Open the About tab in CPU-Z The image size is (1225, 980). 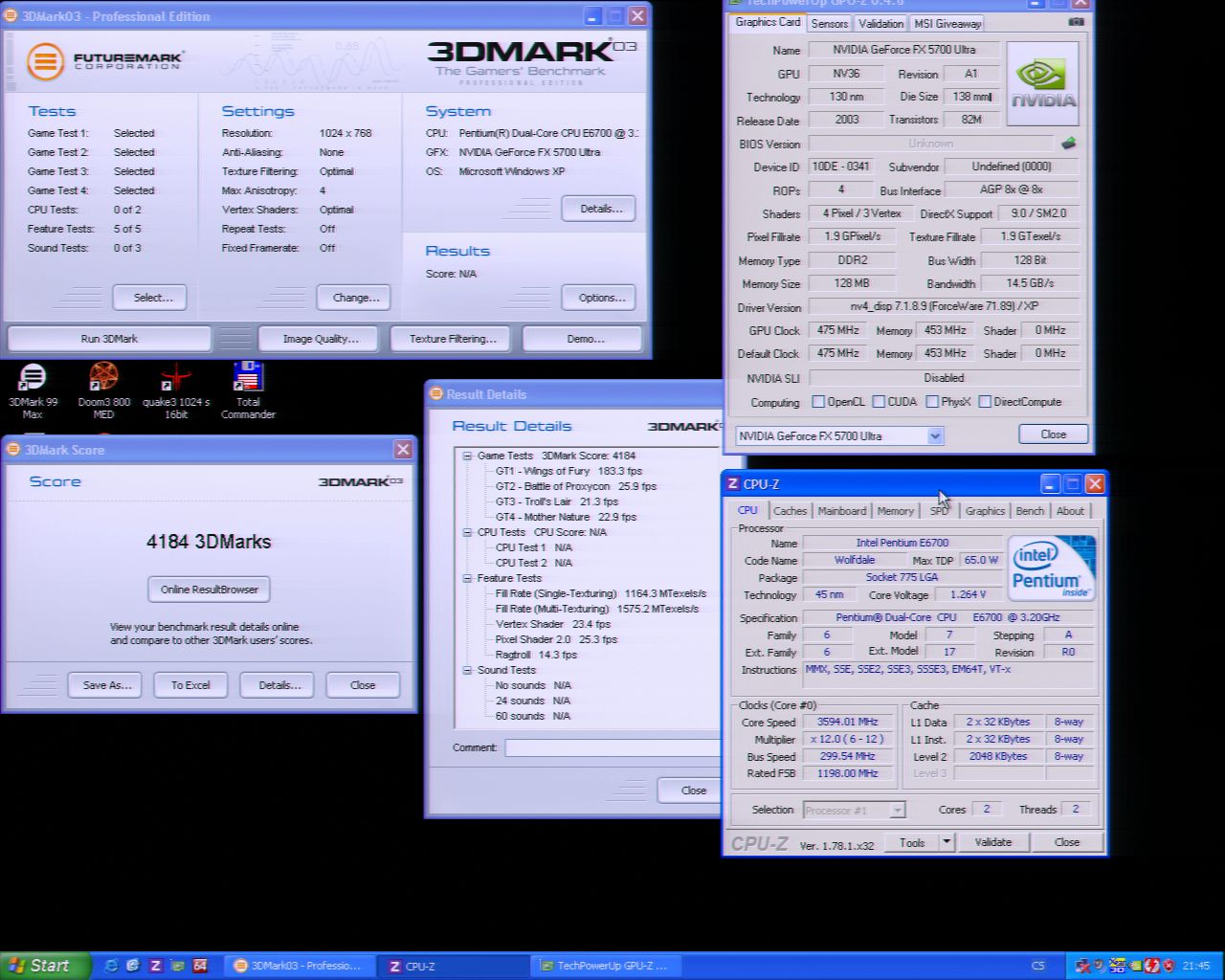1070,511
